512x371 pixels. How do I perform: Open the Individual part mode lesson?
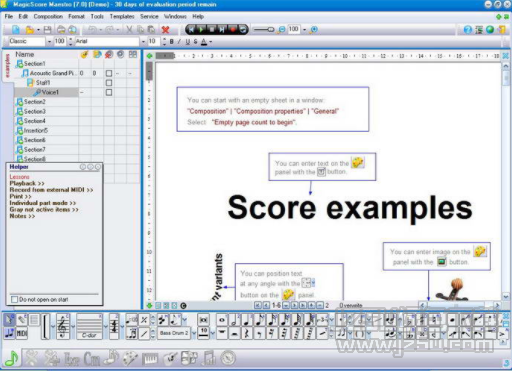pos(43,203)
